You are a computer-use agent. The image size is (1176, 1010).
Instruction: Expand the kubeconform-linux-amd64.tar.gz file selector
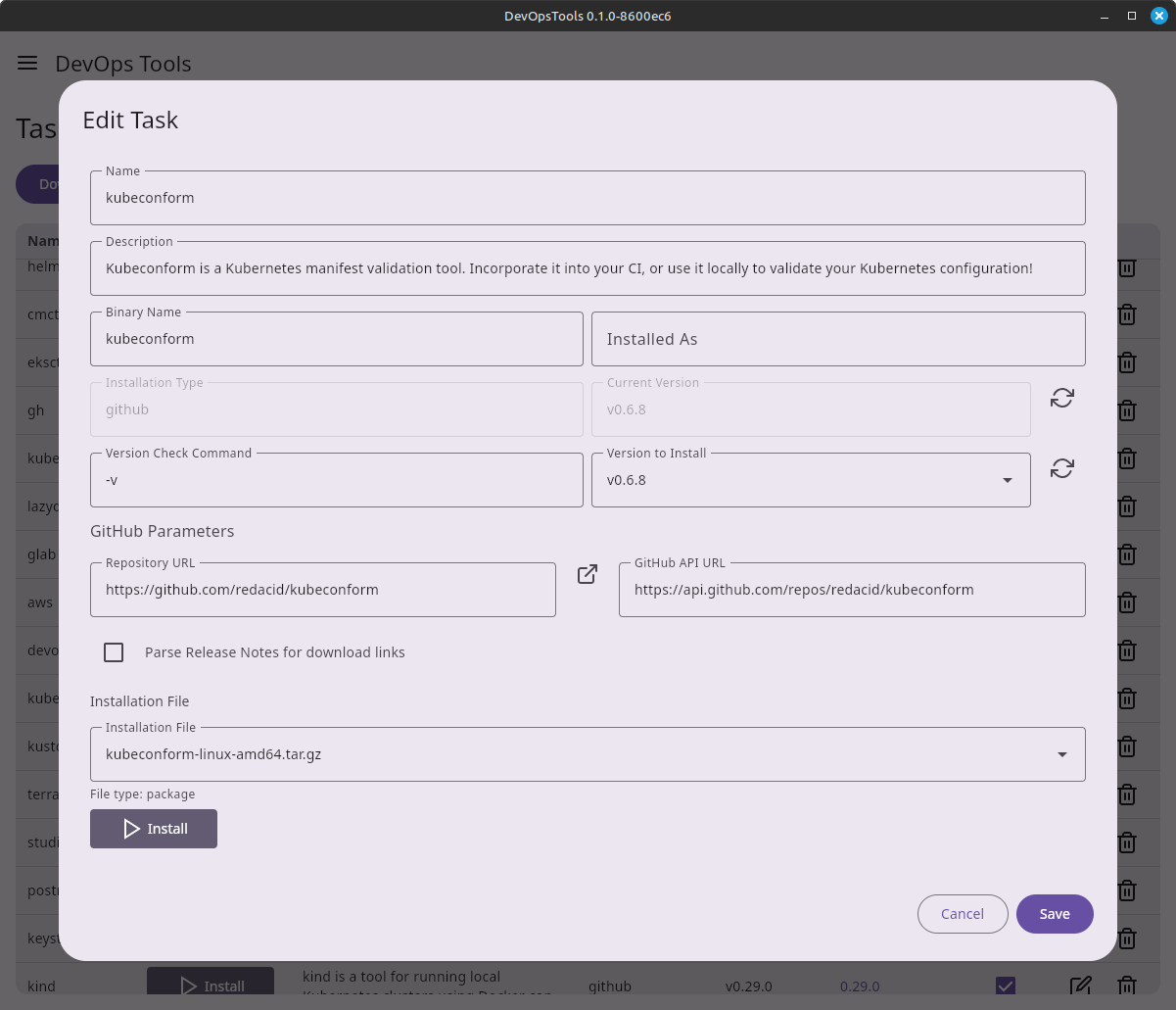(x=1061, y=754)
